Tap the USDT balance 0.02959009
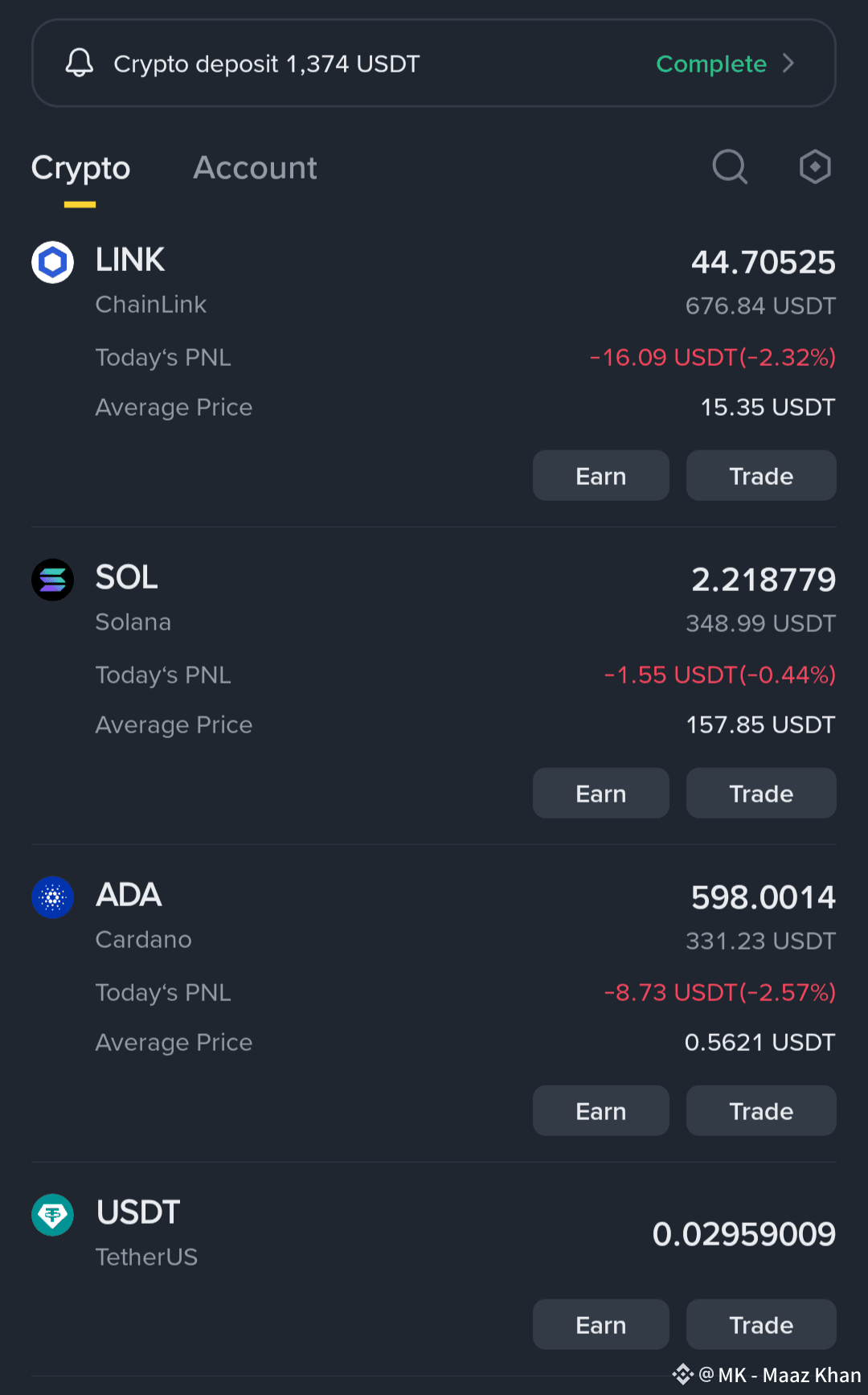 (x=744, y=1234)
